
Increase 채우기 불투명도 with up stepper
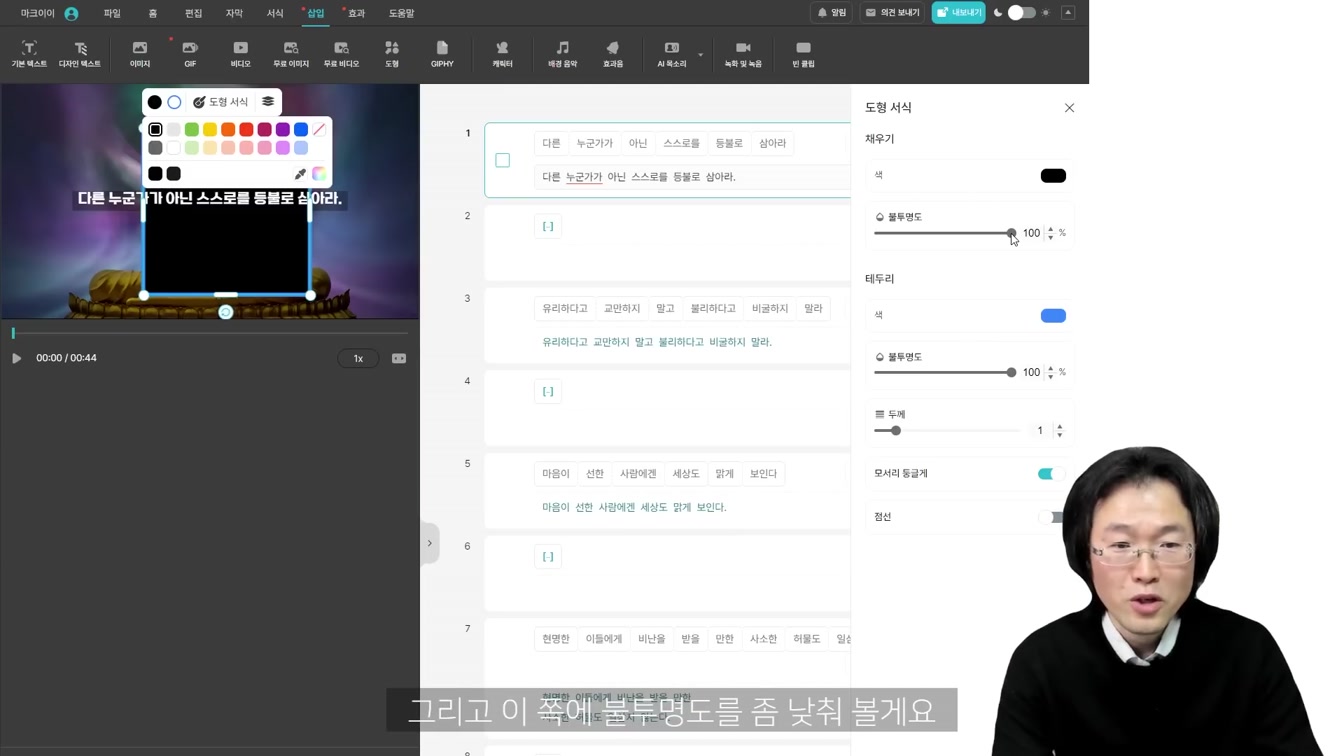tap(1051, 229)
